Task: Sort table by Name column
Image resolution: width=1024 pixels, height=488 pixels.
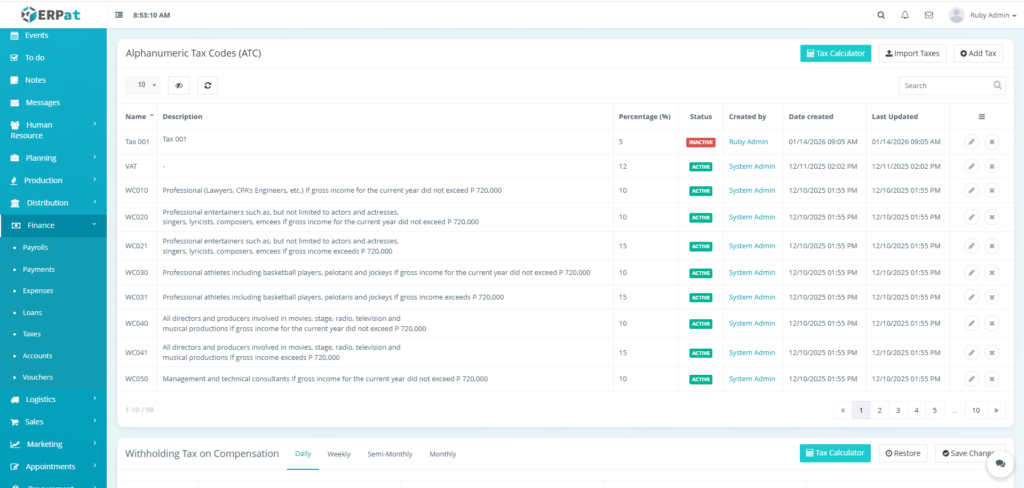Action: 139,117
